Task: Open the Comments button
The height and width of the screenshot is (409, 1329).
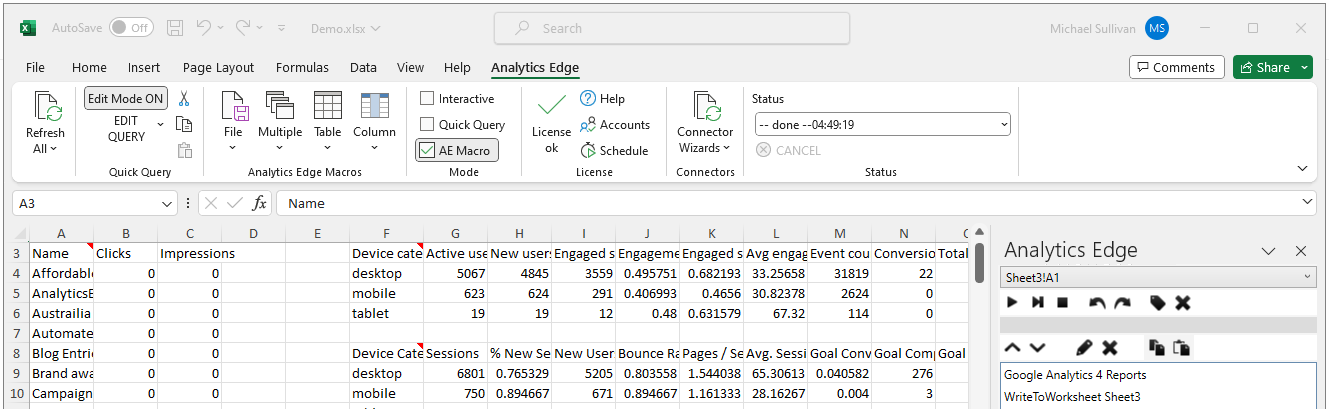Action: point(1177,67)
